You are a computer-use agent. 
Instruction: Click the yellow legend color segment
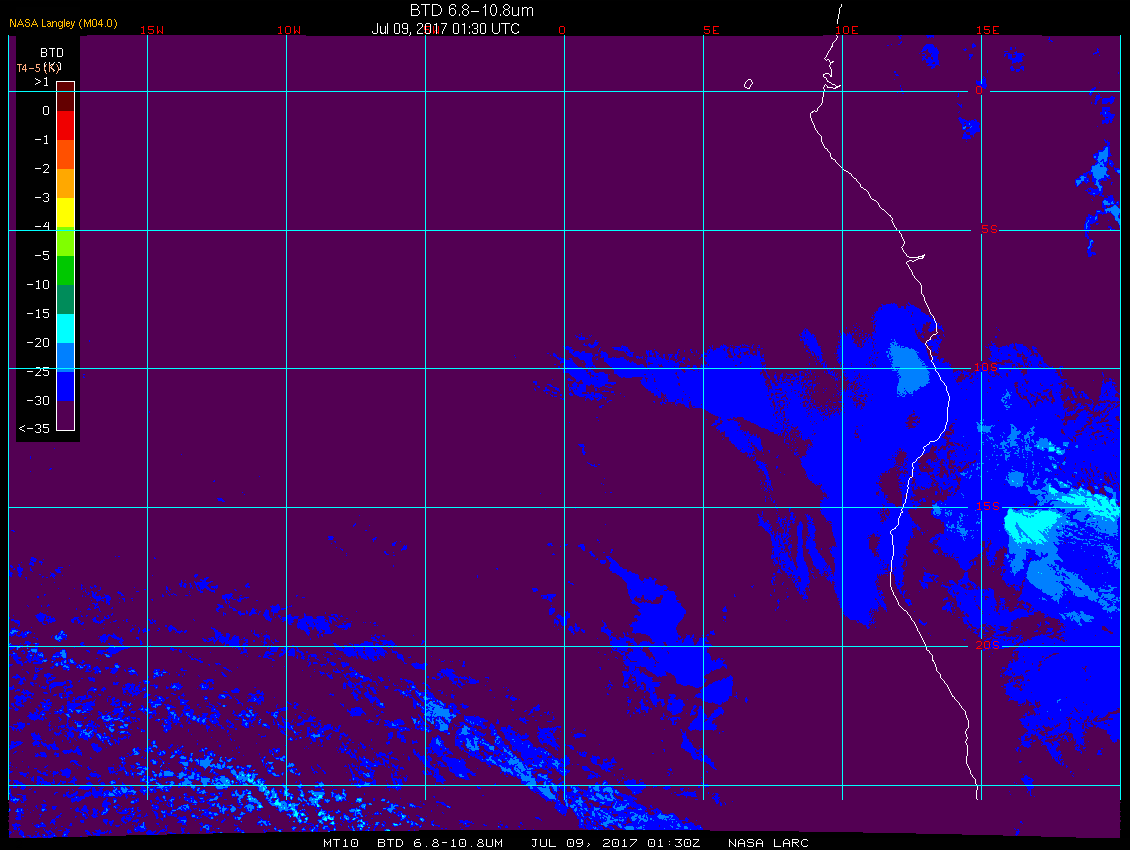[66, 213]
